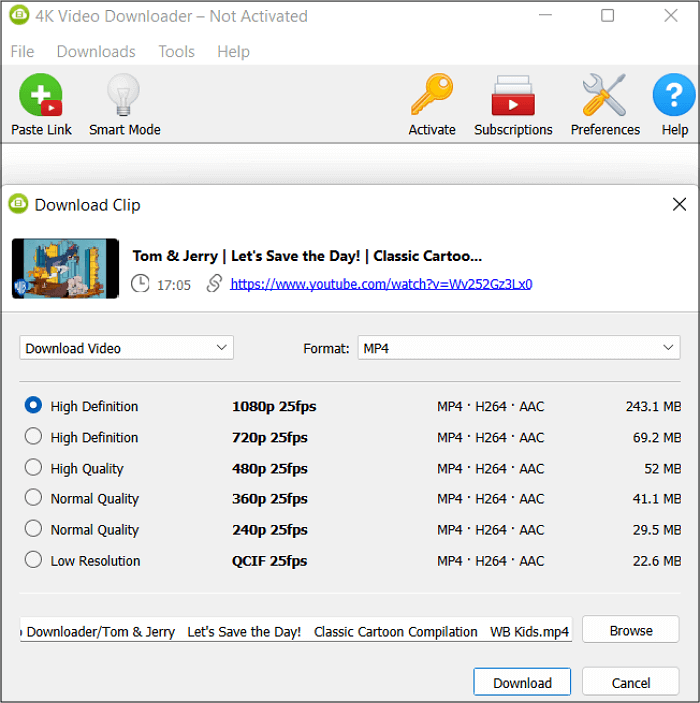
Task: Click the 360p 25fps resolution text
Action: 270,499
